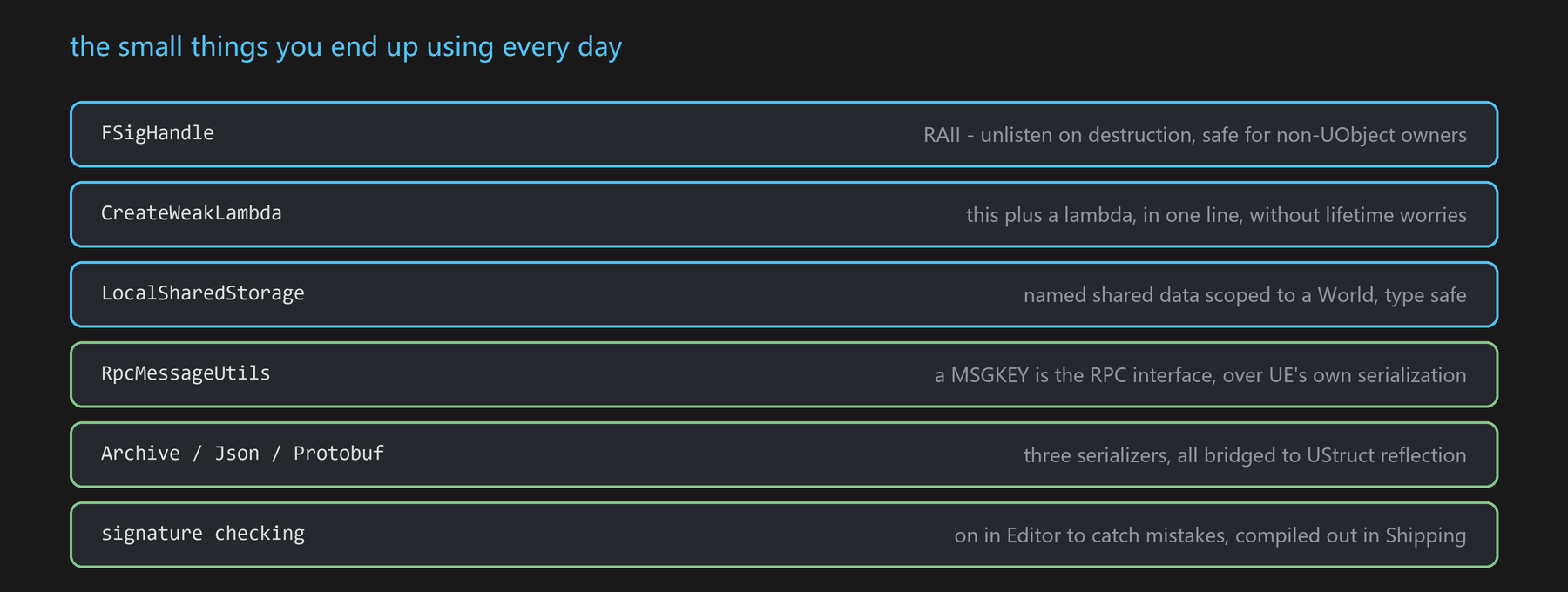This screenshot has width=1568, height=592.
Task: Click the three serializers UStruct reflection text
Action: click(x=1245, y=455)
